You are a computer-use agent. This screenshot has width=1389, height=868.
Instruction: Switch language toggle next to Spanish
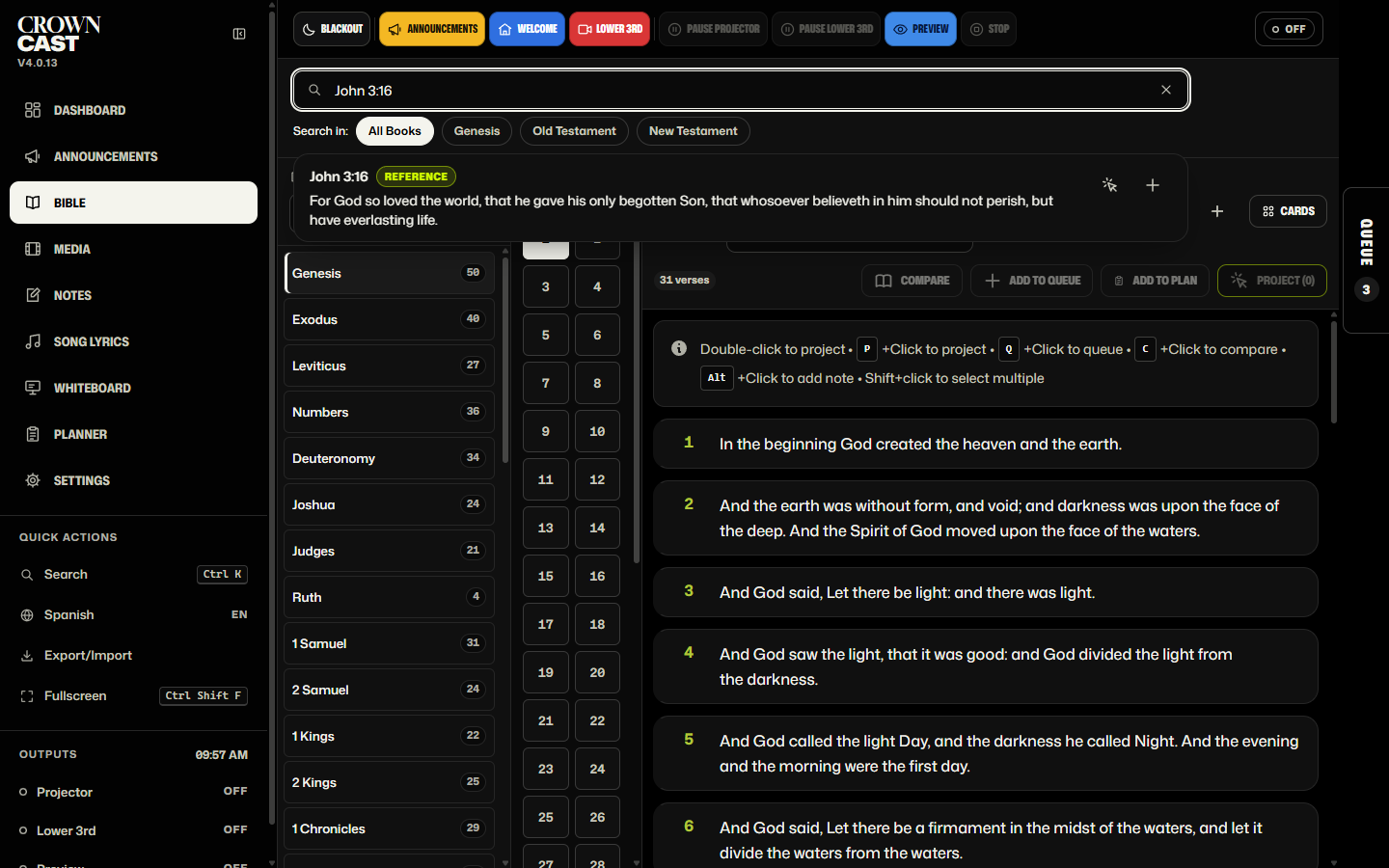tap(239, 614)
